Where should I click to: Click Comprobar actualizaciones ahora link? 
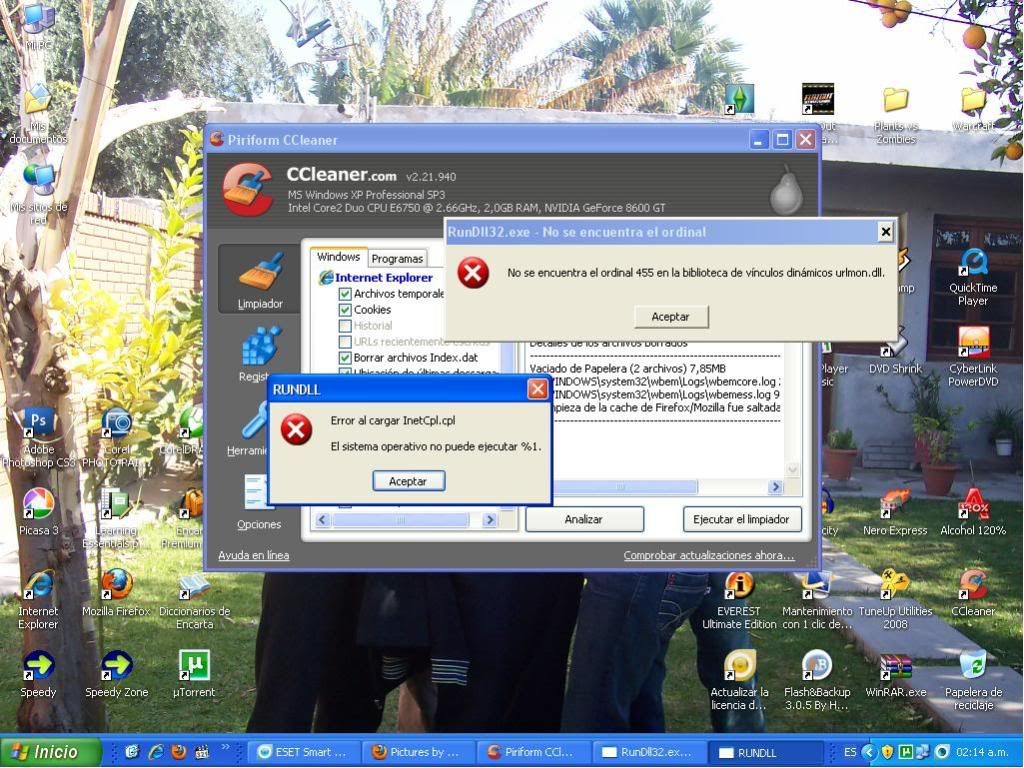(x=709, y=555)
